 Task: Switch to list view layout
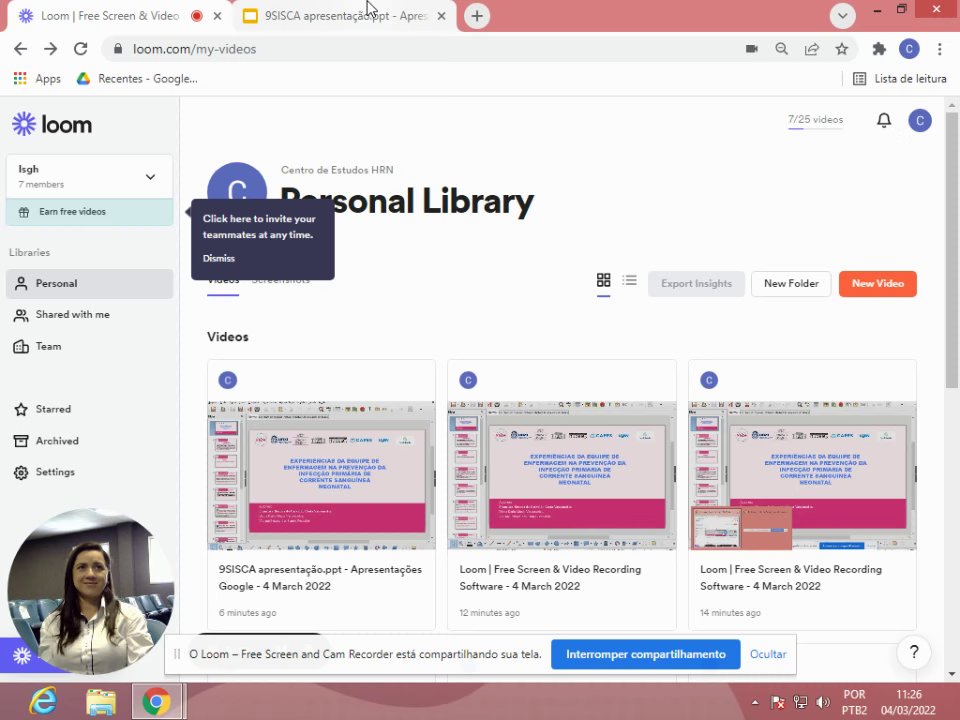tap(629, 280)
